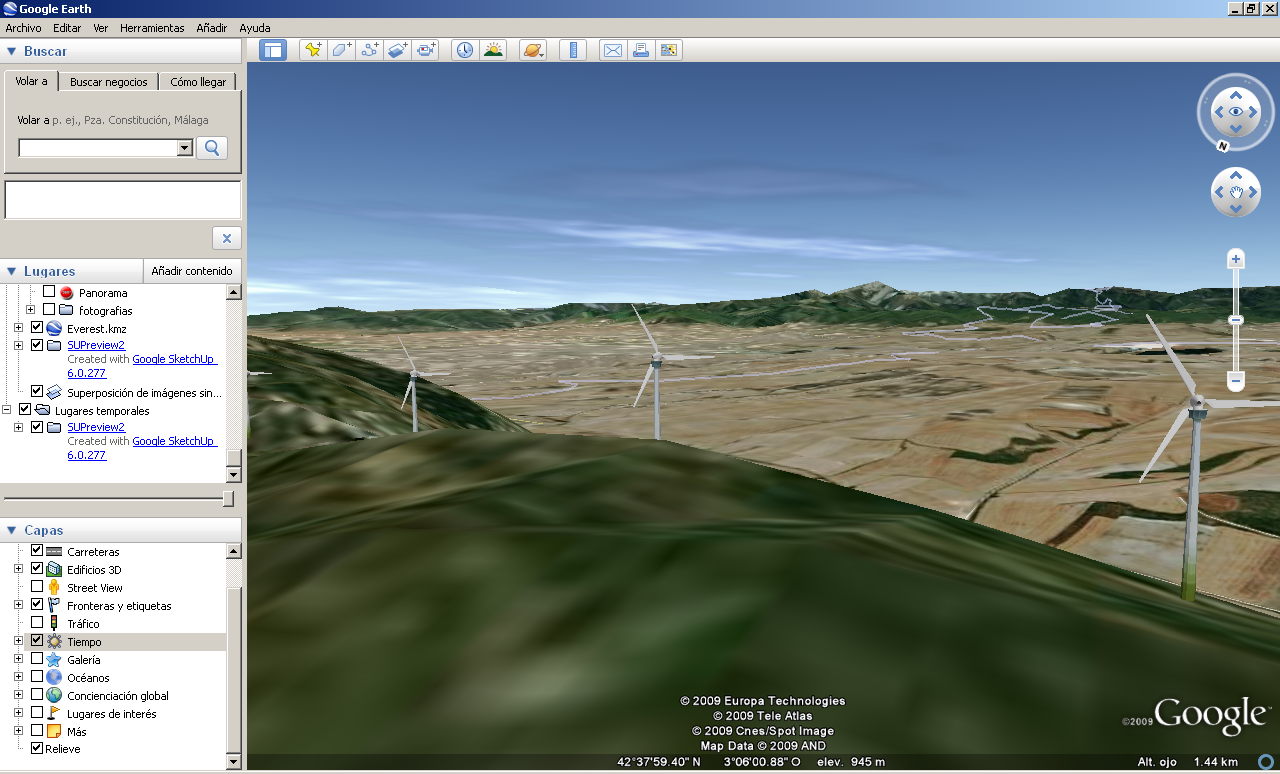Switch to the Cómo llegar tab
The height and width of the screenshot is (774, 1280).
pyautogui.click(x=197, y=81)
